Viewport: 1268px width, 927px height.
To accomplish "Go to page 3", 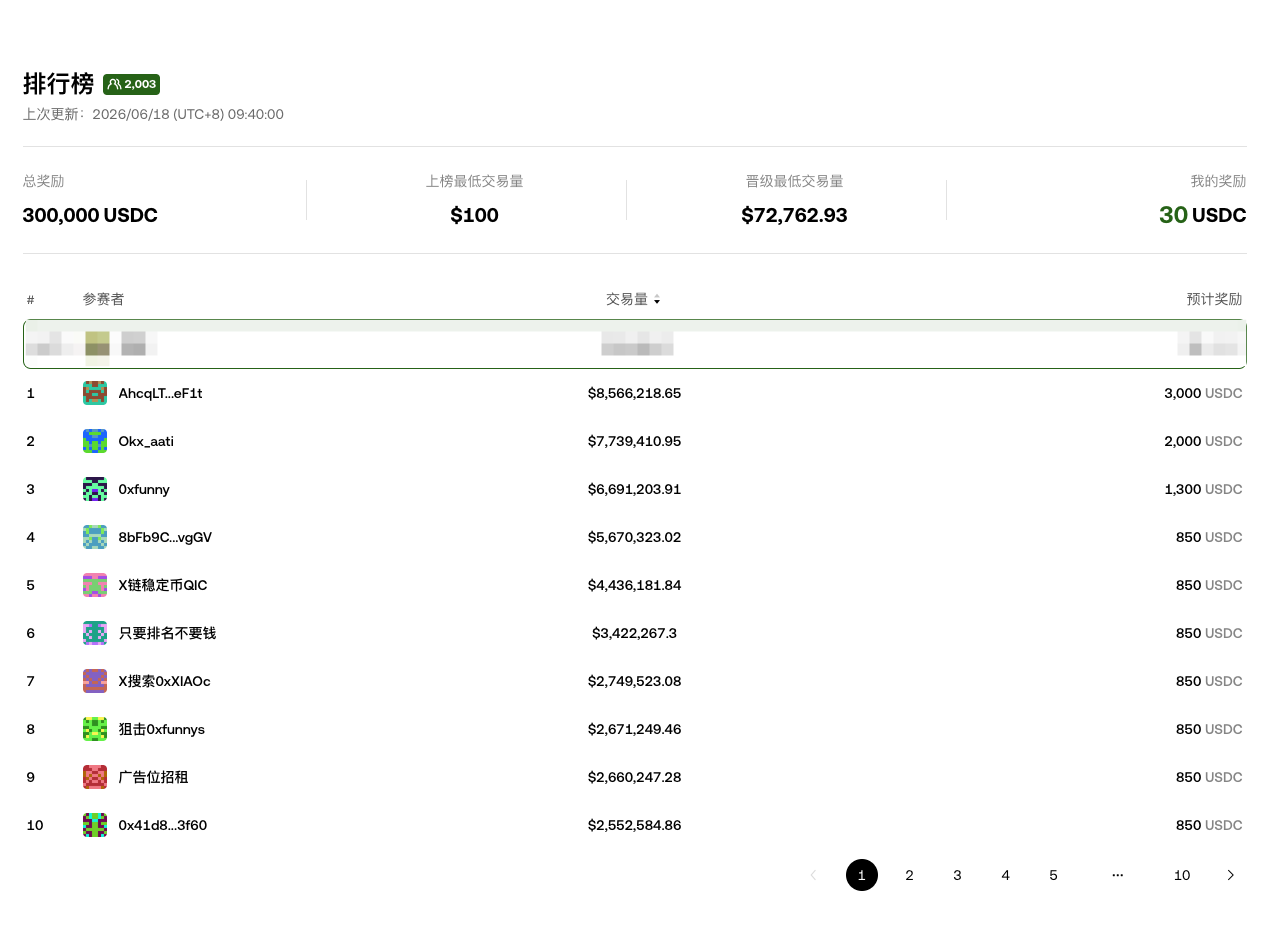I will tap(957, 875).
